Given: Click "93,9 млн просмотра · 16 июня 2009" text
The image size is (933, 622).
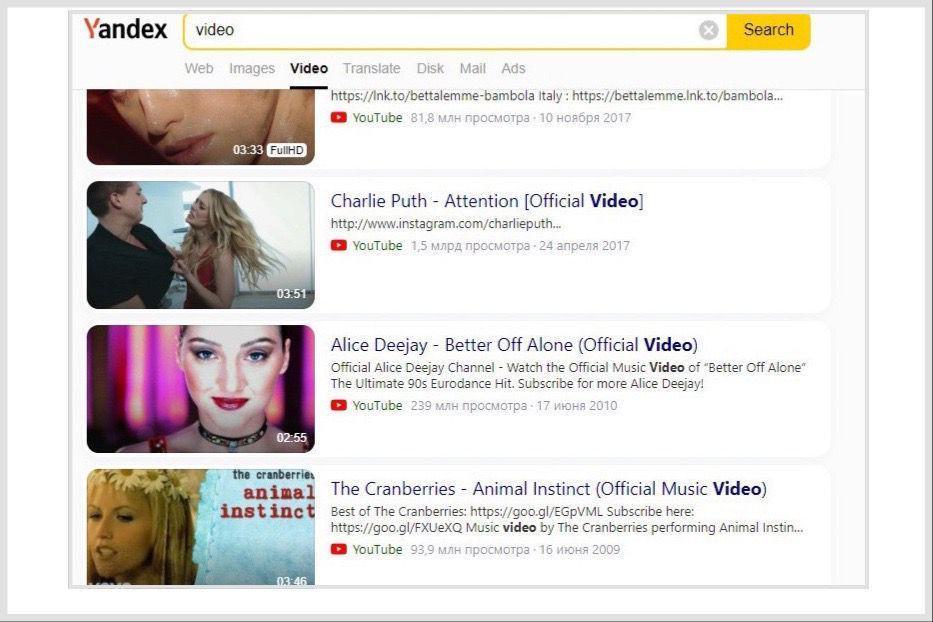Looking at the screenshot, I should click(x=515, y=550).
